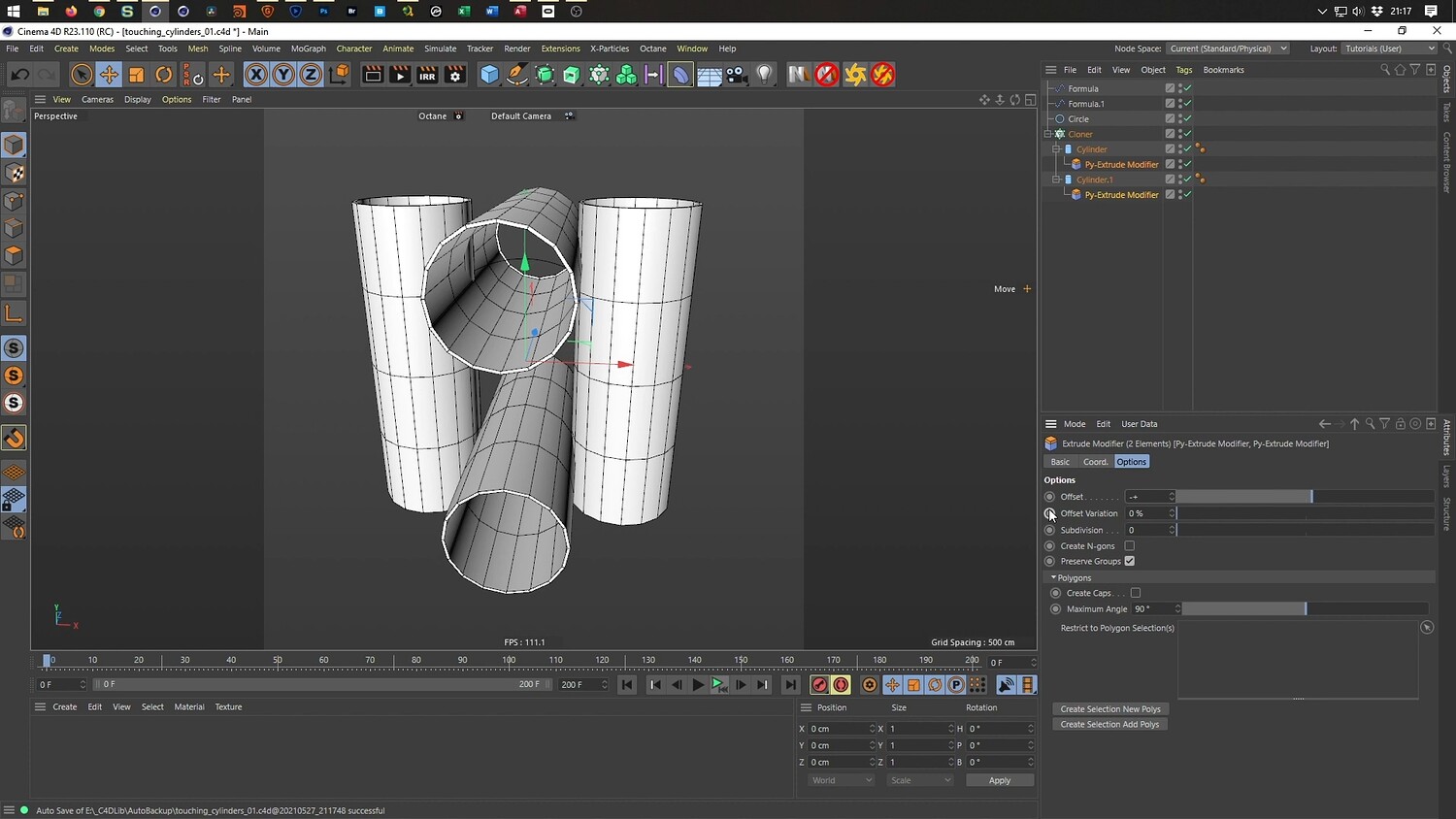Open Edit Render Settings icon
Viewport: 1456px width, 819px height.
point(454,75)
